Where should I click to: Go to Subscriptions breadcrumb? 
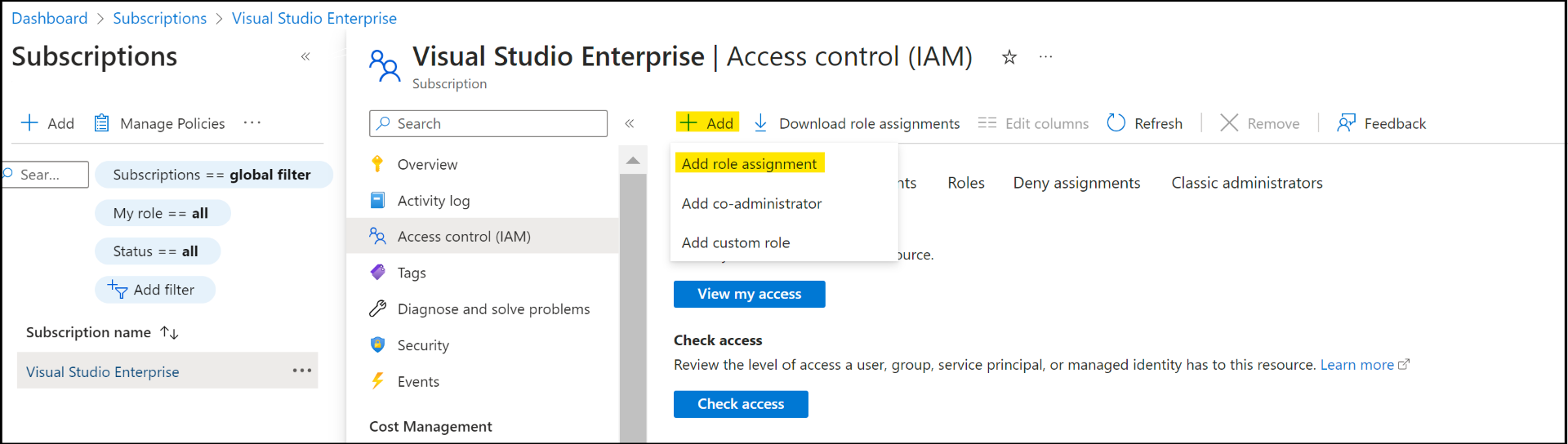(x=160, y=18)
